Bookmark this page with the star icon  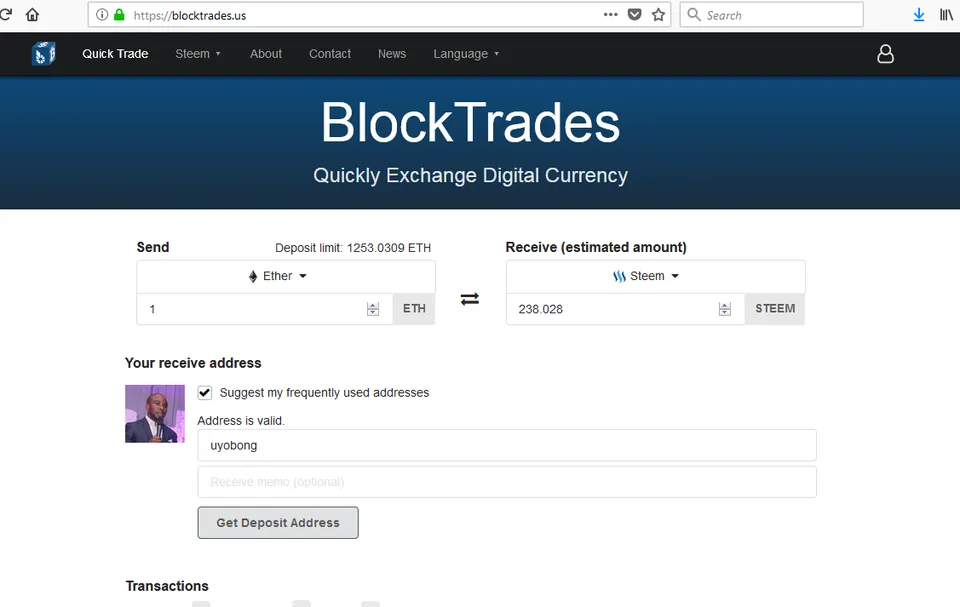(658, 15)
